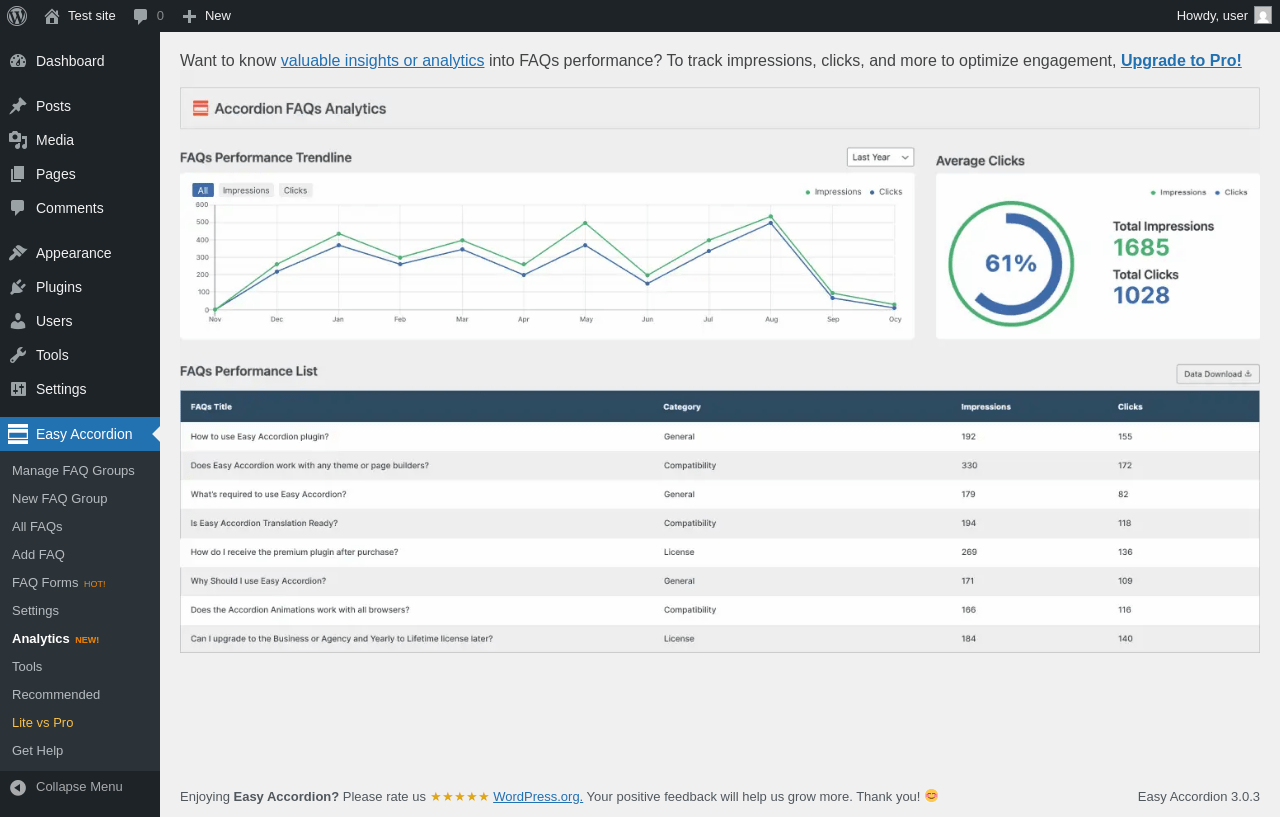Viewport: 1280px width, 817px height.
Task: Open the Last Year period dropdown
Action: coord(880,157)
